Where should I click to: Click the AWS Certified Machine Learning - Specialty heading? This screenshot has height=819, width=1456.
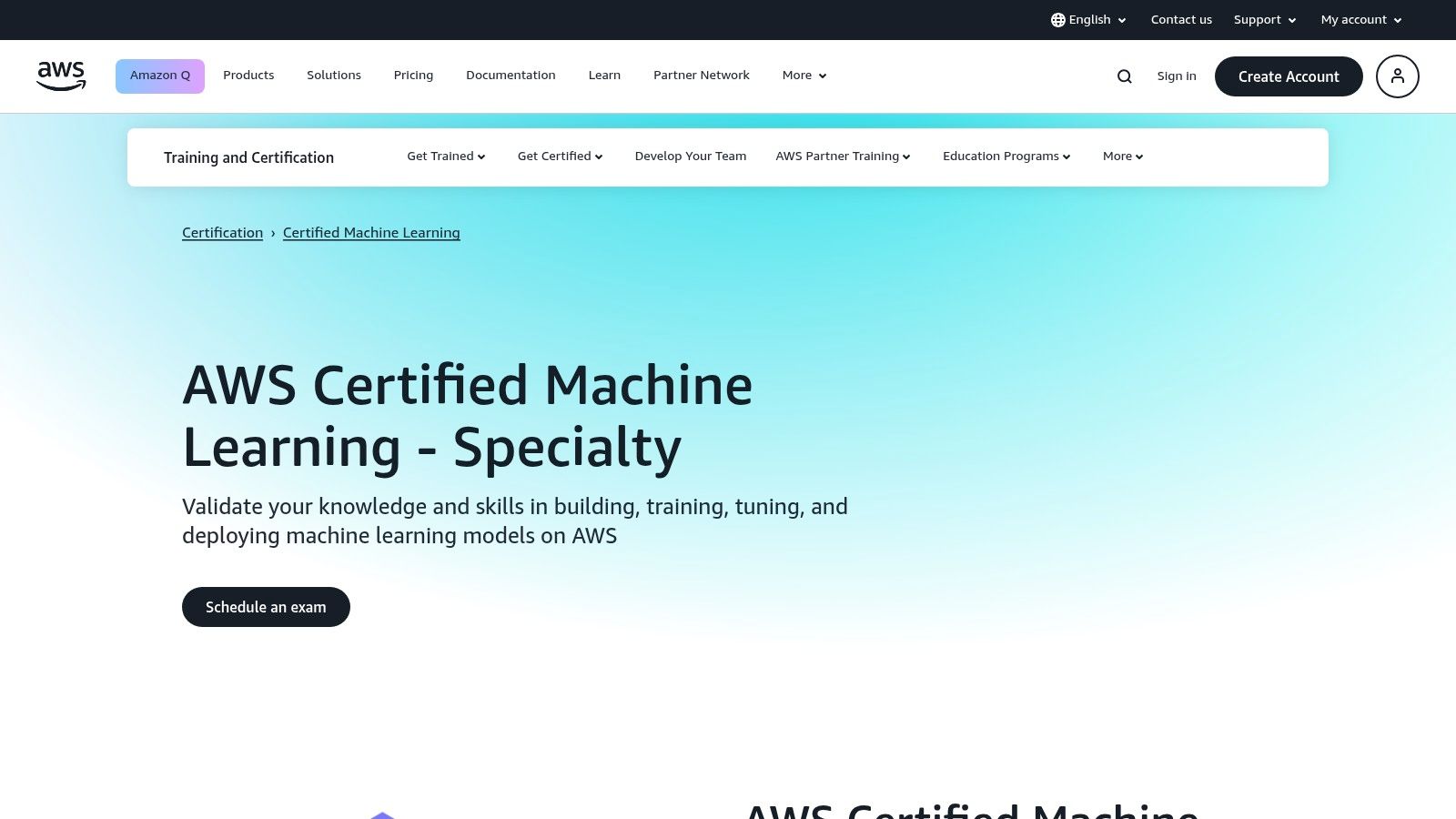[468, 417]
